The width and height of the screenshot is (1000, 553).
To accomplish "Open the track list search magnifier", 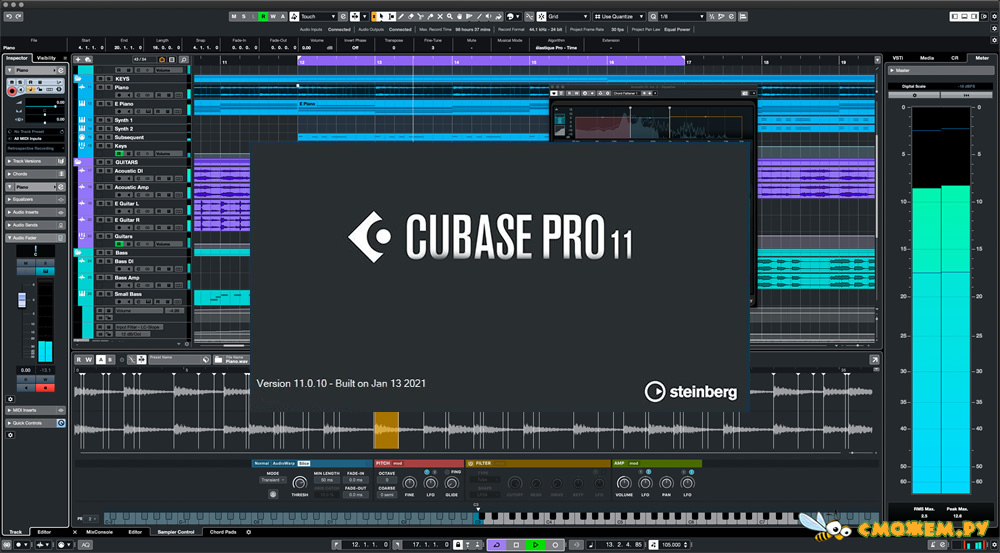I will click(x=184, y=59).
